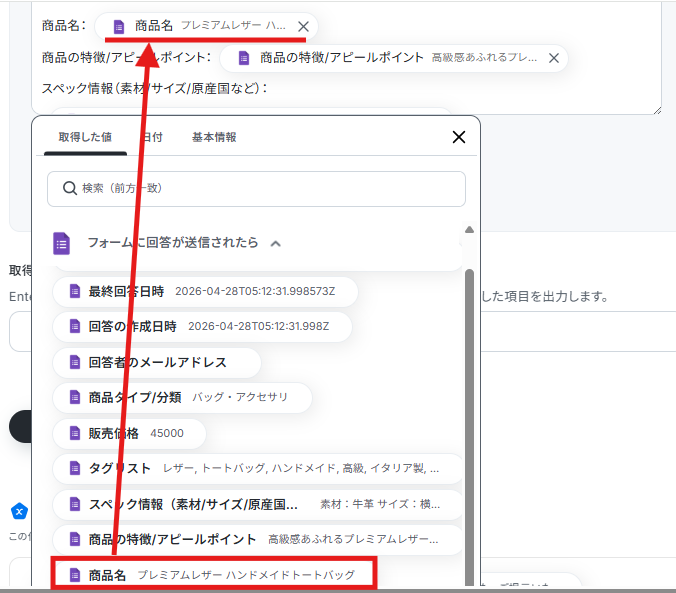This screenshot has width=676, height=593.
Task: Select the 回答者のメールアドレス value item
Action: pos(156,362)
